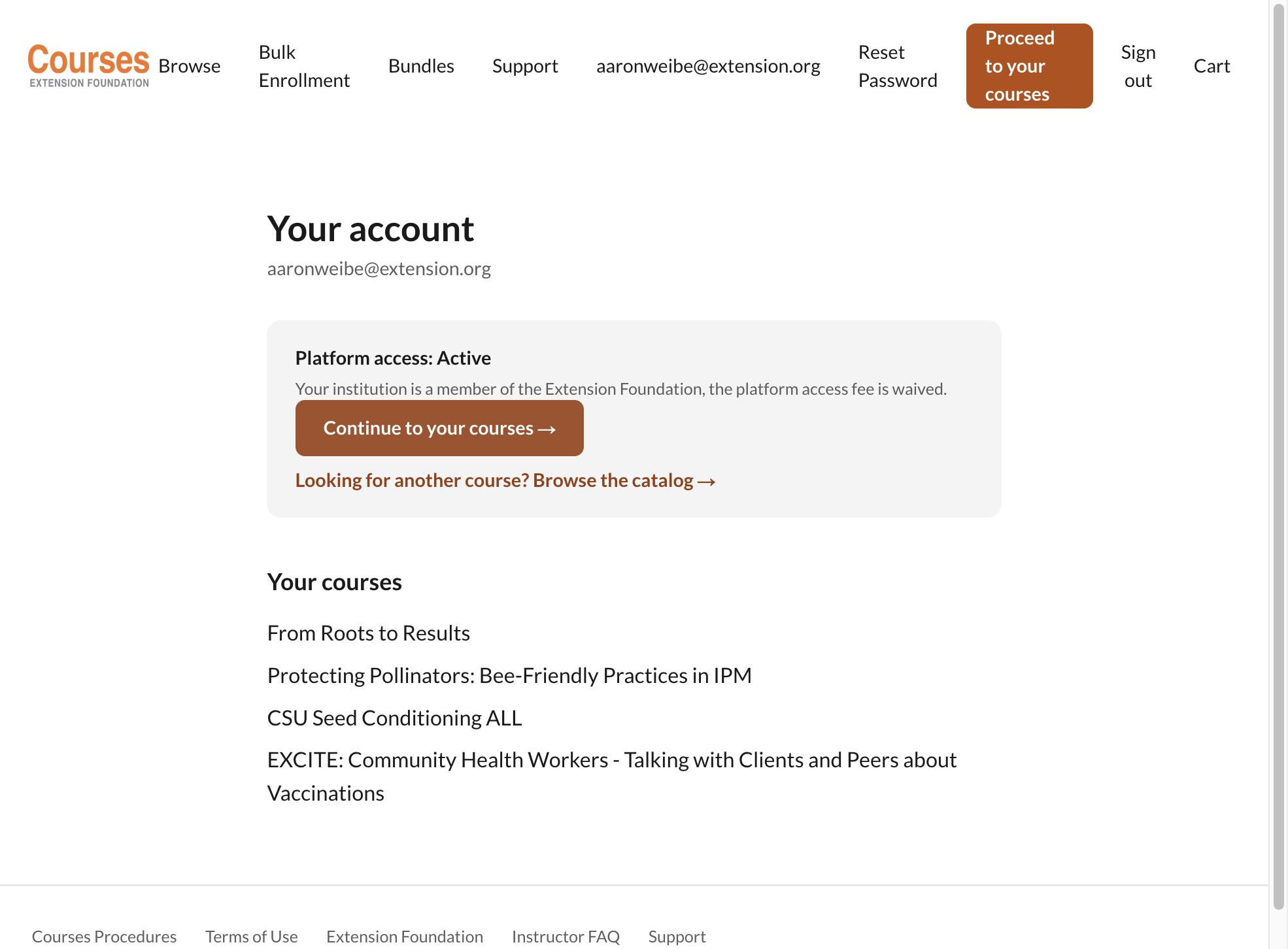Open the From Roots to Results course

pos(369,633)
